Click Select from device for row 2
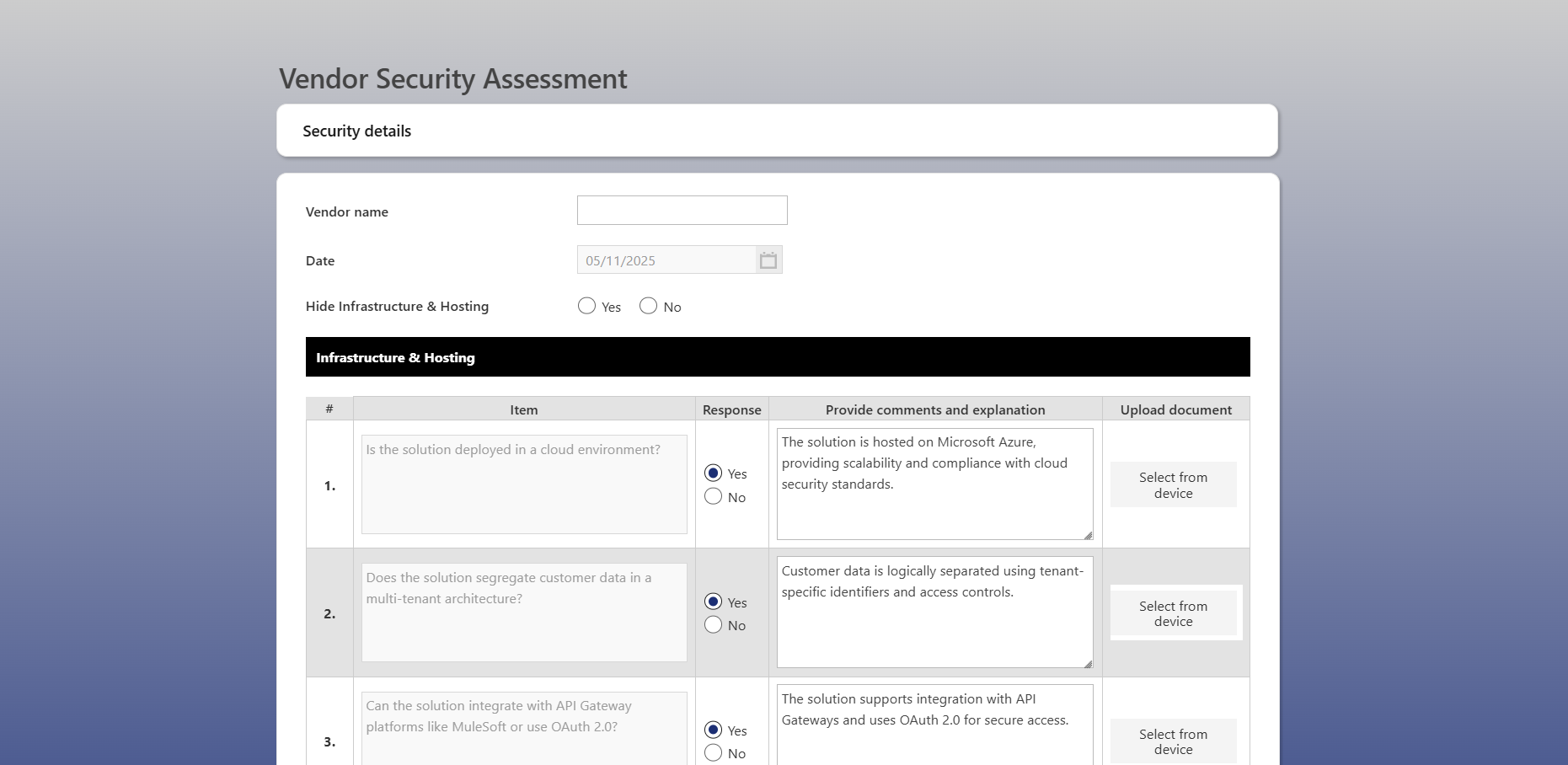Viewport: 1568px width, 765px height. point(1173,613)
